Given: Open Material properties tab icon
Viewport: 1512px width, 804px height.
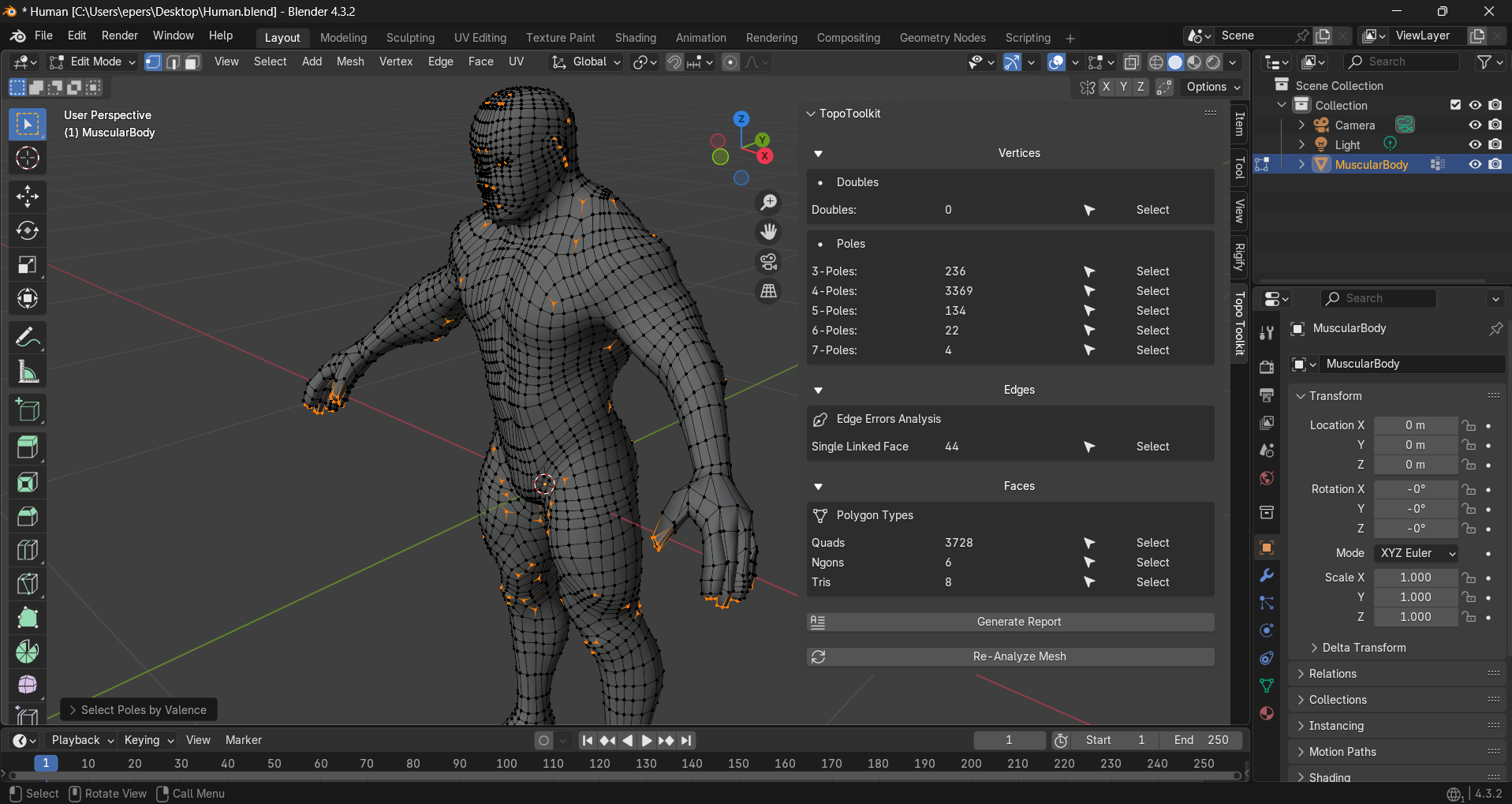Looking at the screenshot, I should tap(1267, 713).
